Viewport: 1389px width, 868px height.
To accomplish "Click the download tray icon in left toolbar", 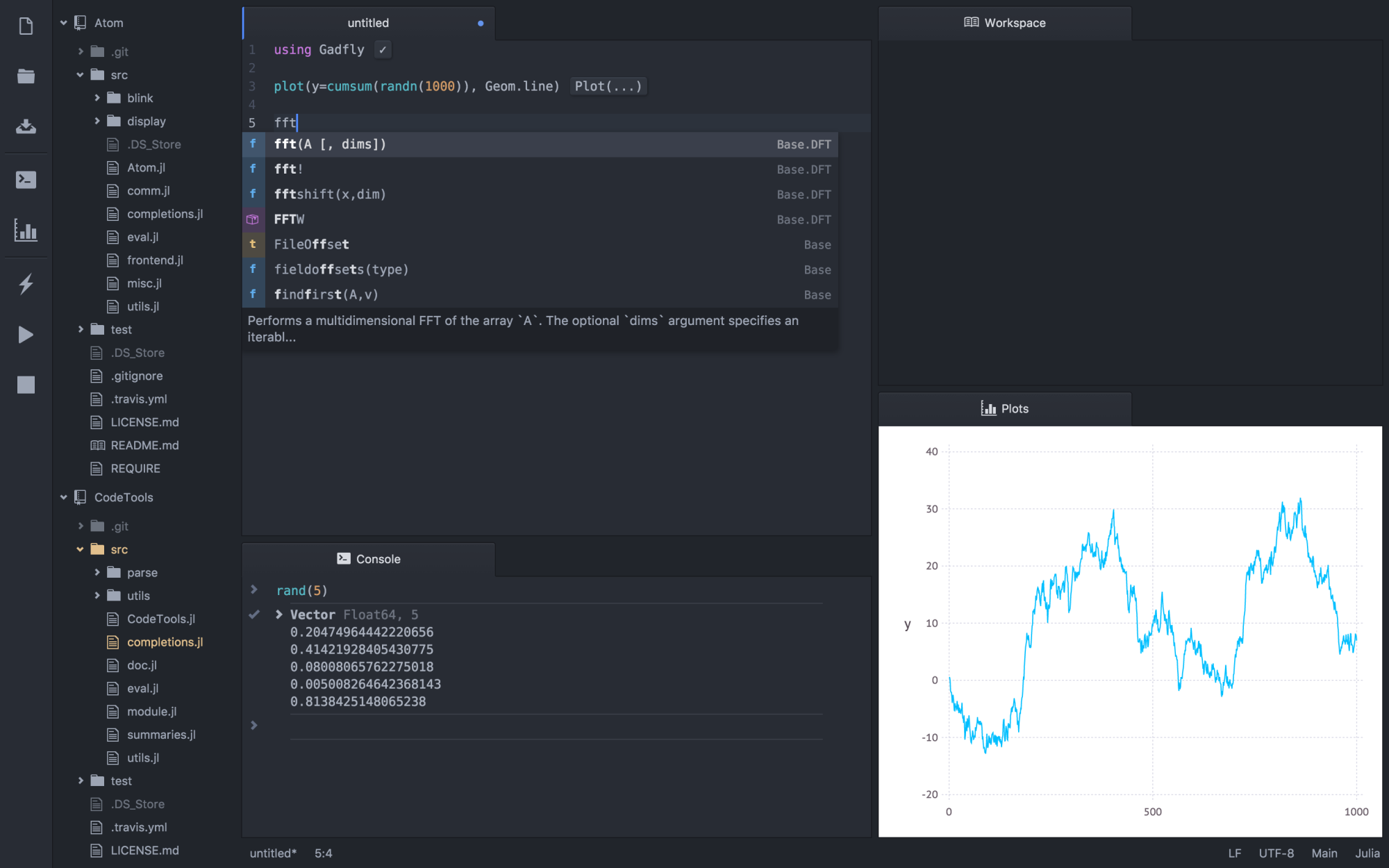I will pos(26,126).
